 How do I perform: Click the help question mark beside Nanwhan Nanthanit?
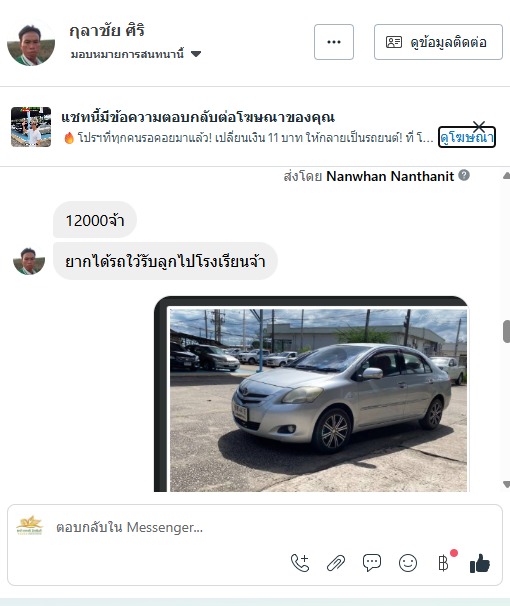(464, 175)
